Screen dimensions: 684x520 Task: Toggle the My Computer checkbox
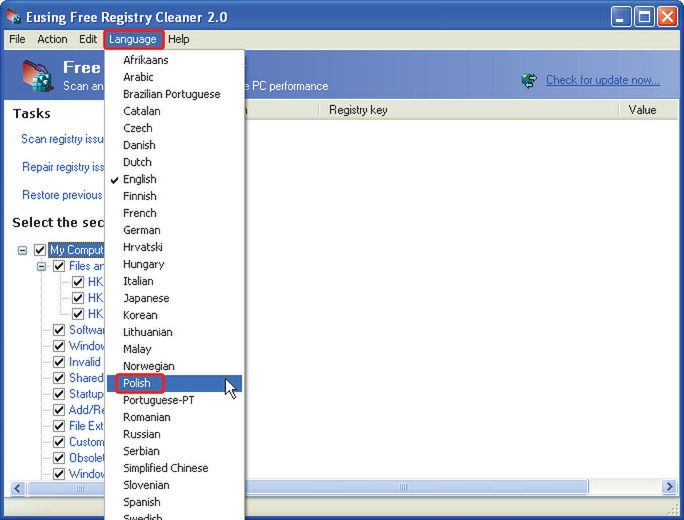40,250
